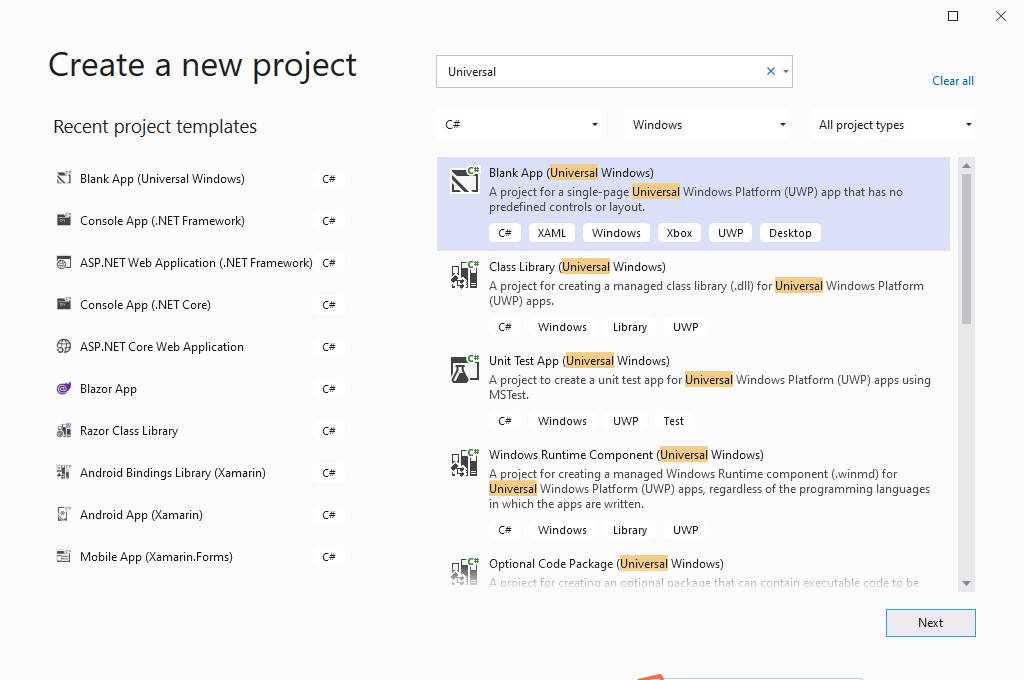Clear search text with the X icon

click(770, 72)
